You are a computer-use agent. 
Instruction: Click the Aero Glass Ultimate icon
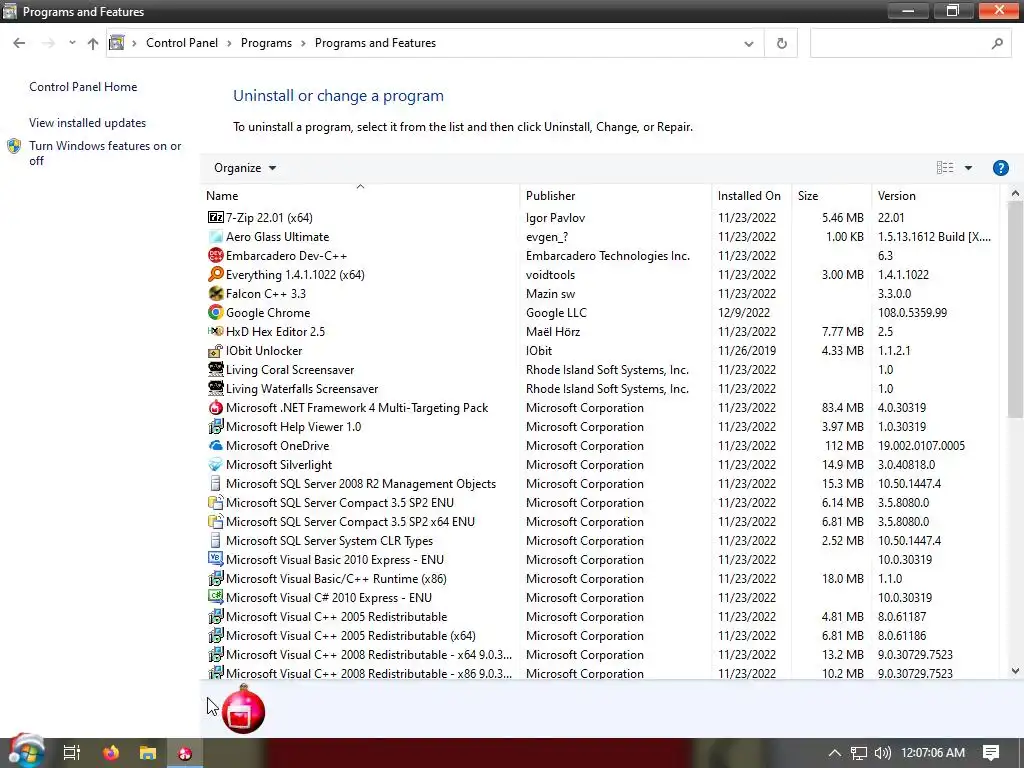coord(216,236)
